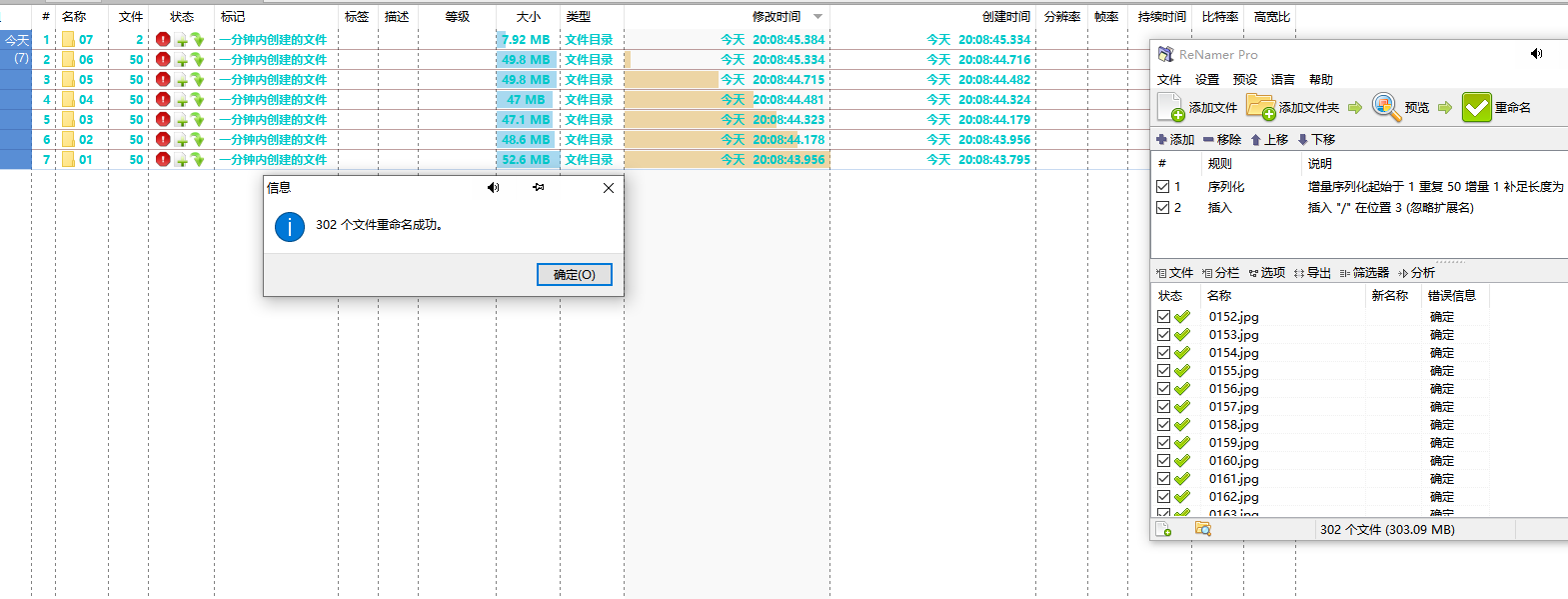The height and width of the screenshot is (599, 1568).
Task: Click the 添加 add rule button
Action: point(1175,140)
